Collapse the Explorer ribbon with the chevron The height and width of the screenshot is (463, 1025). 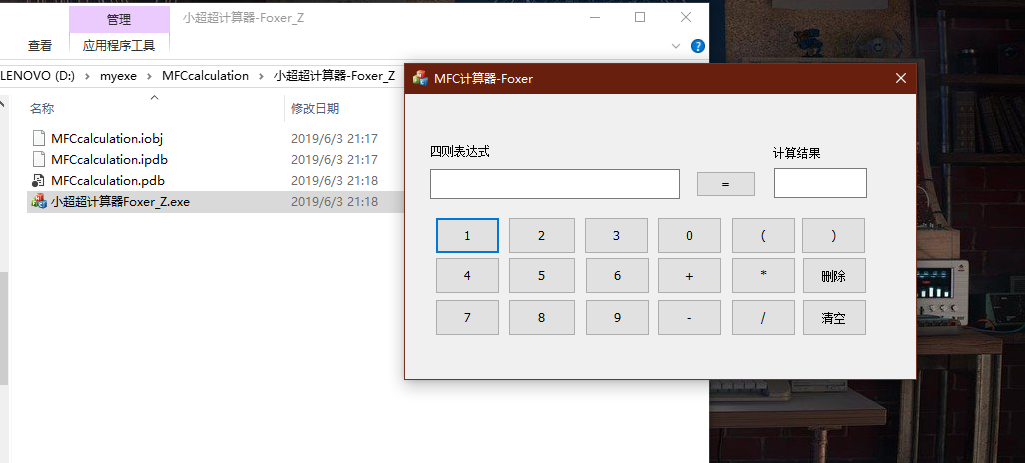pos(676,46)
